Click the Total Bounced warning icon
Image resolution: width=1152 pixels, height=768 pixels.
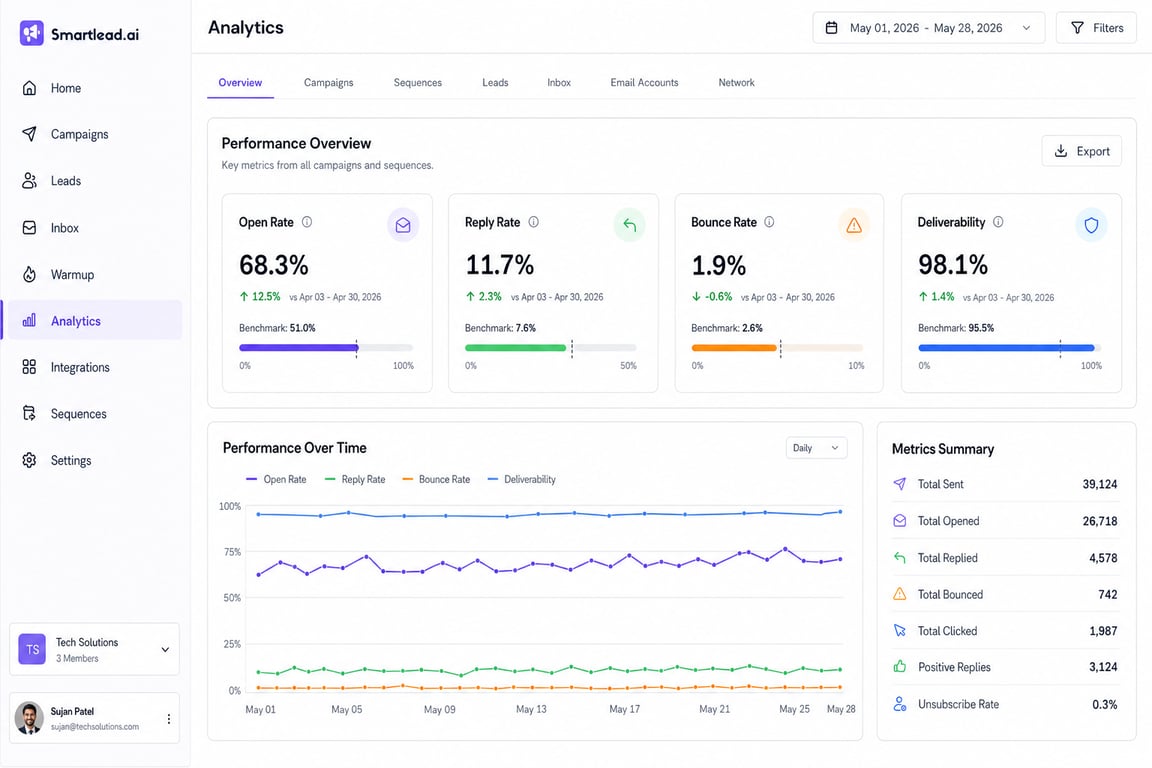900,594
